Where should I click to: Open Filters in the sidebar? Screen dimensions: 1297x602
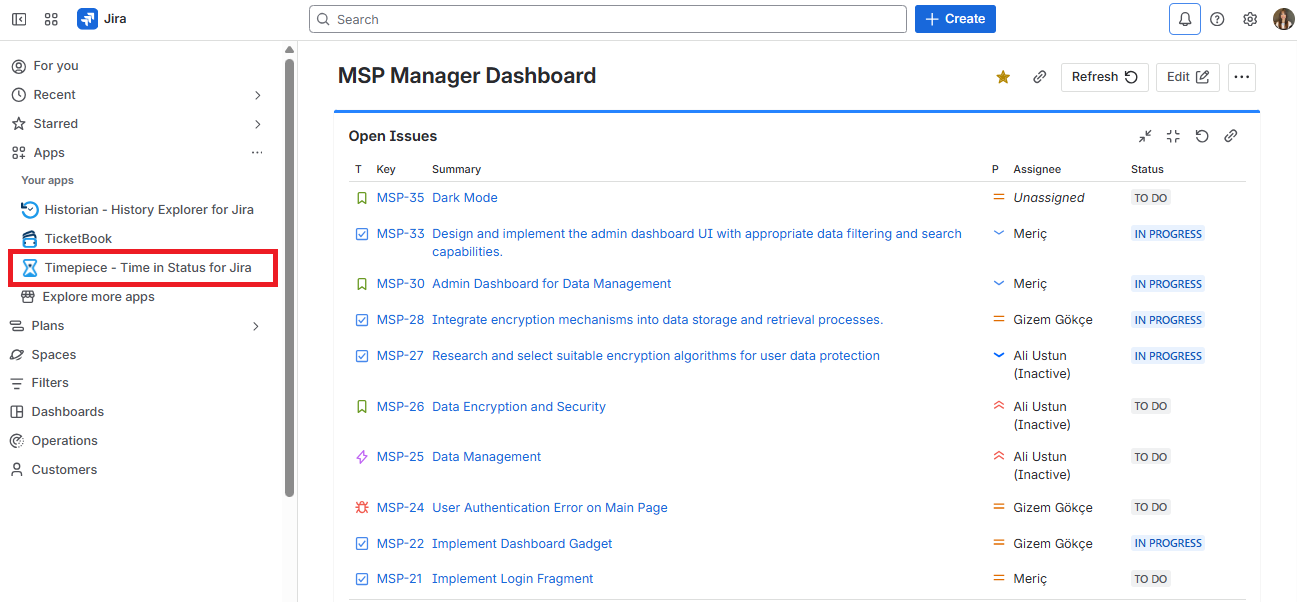click(x=50, y=383)
